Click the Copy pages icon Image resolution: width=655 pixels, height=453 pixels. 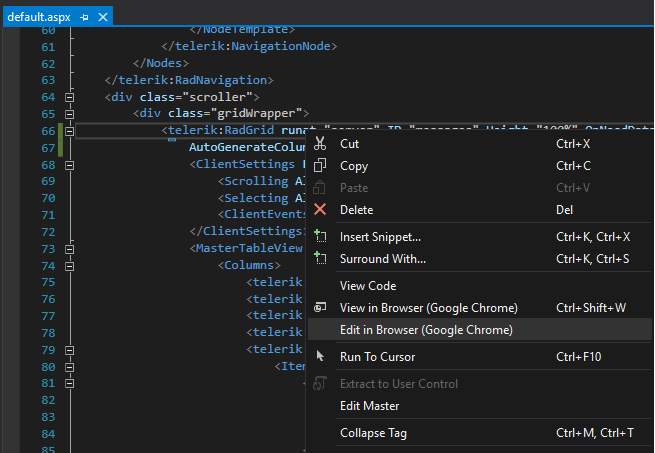(320, 165)
